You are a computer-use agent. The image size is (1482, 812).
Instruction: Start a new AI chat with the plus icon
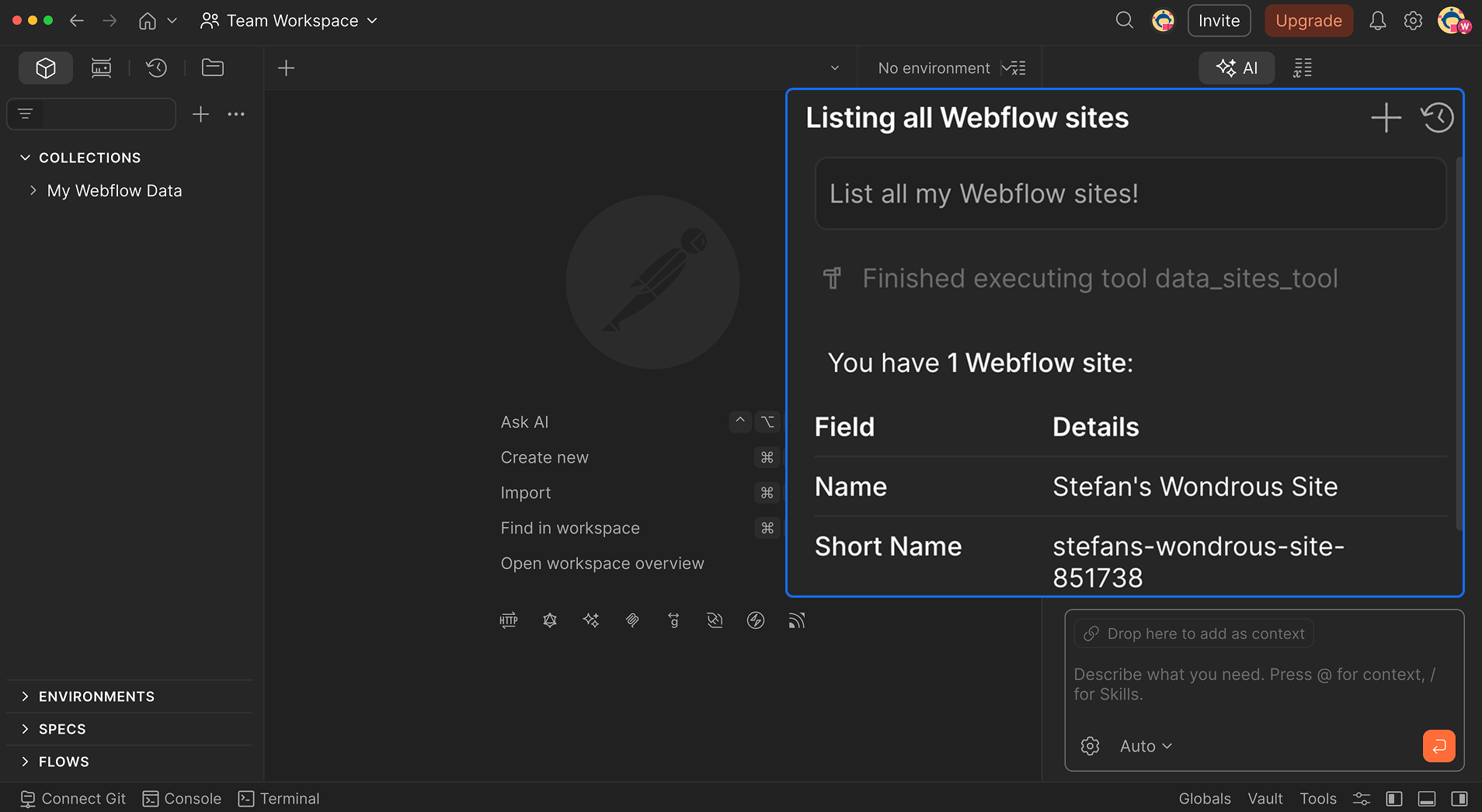click(x=1386, y=118)
